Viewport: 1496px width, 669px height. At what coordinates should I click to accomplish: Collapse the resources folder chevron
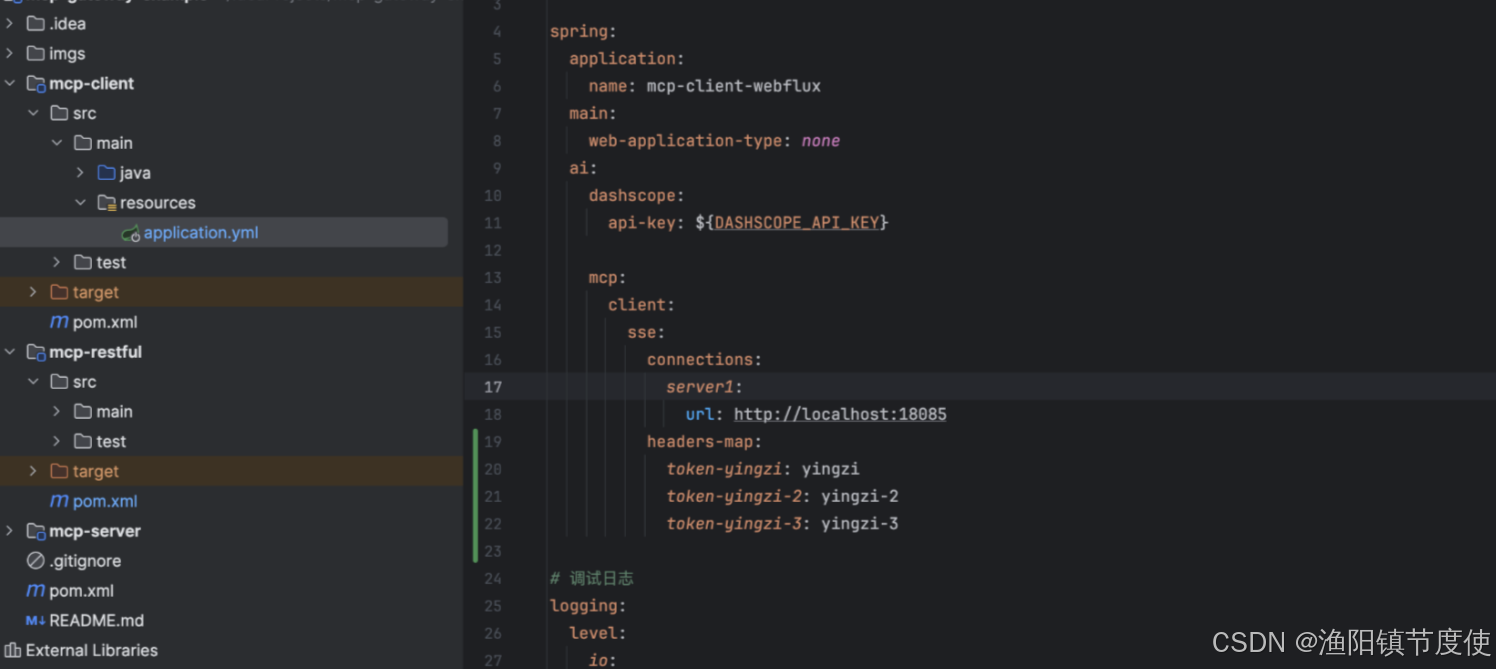(x=81, y=202)
